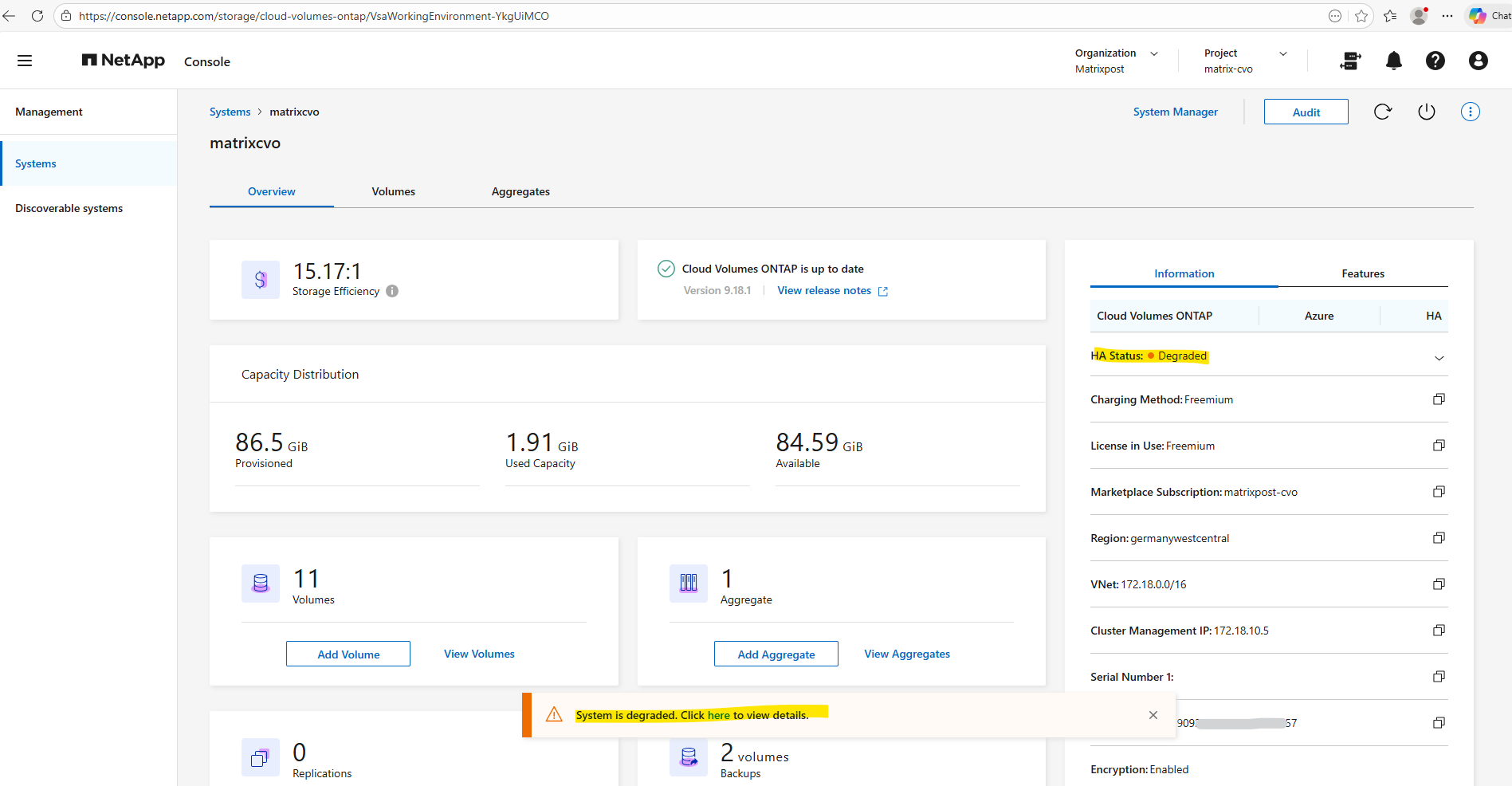The width and height of the screenshot is (1512, 786).
Task: Click the Storage Efficiency info icon
Action: [x=392, y=291]
